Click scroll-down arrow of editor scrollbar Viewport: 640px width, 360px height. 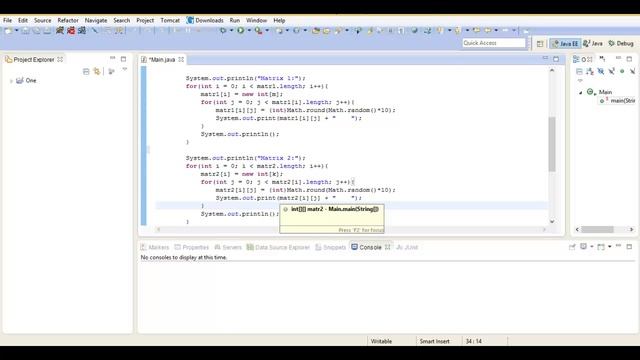click(x=552, y=221)
